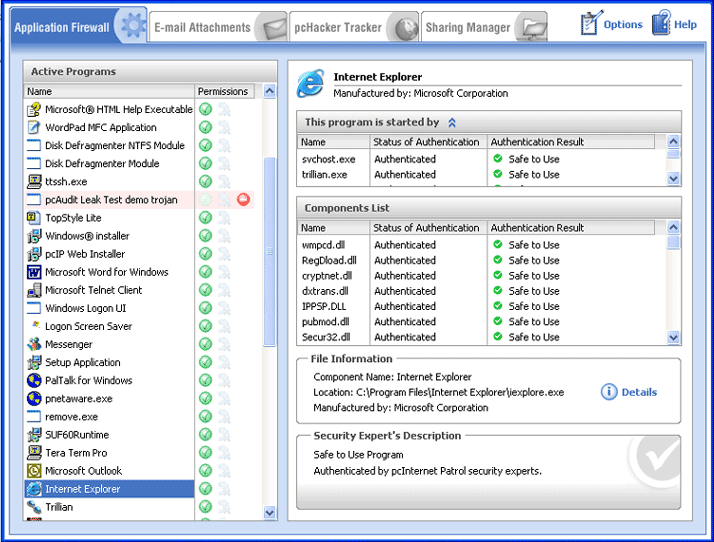The image size is (714, 542).
Task: Open the Application Firewall tab
Action: tap(78, 26)
